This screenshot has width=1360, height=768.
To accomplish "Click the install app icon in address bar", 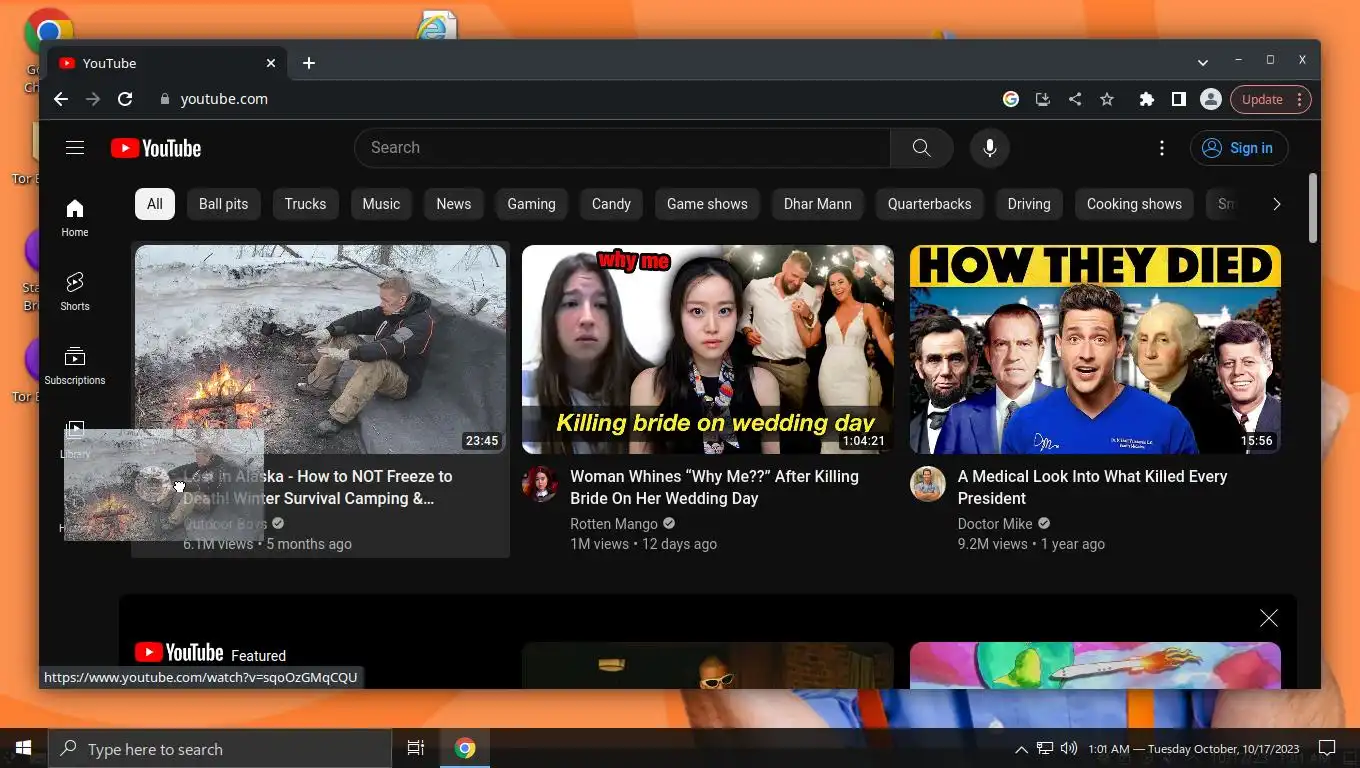I will coord(1043,99).
